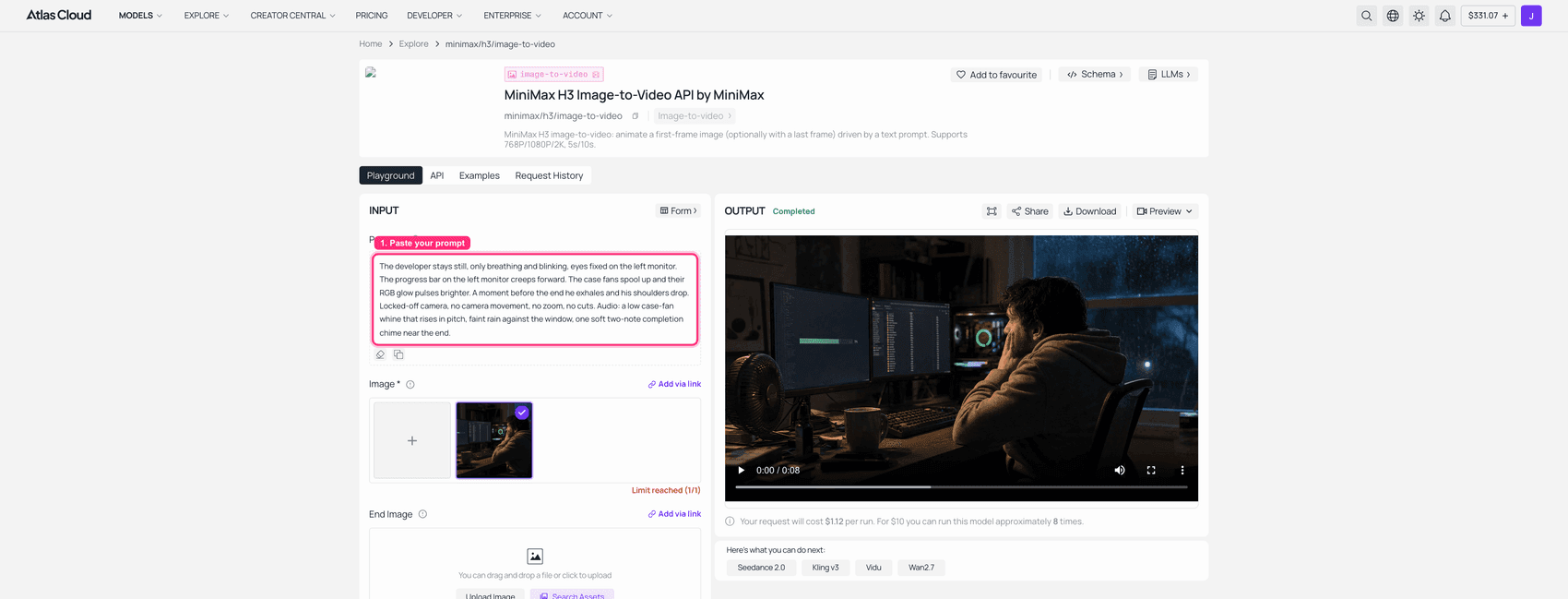Screen dimensions: 1568x599
Task: Open the Schema link
Action: [1095, 75]
